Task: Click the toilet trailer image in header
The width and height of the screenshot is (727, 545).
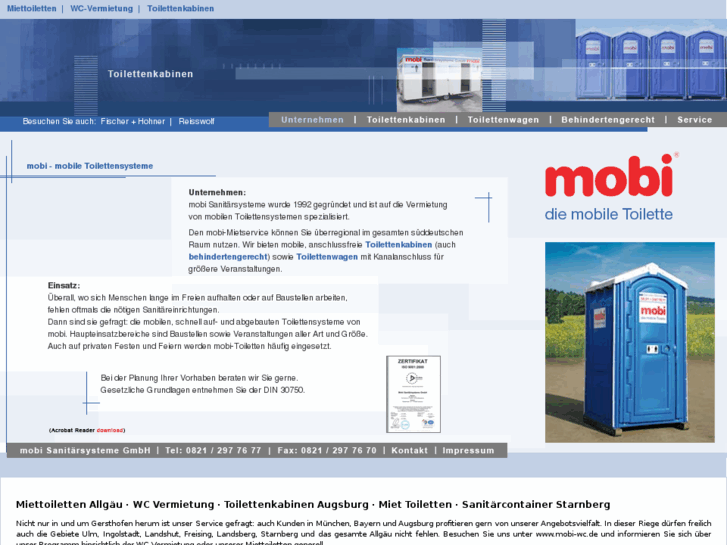Action: 439,81
